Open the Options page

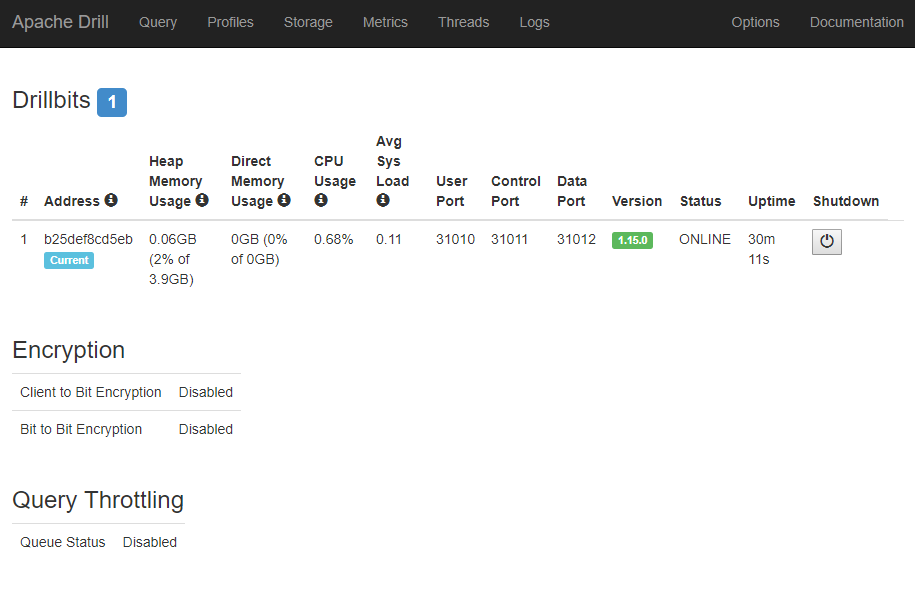coord(755,22)
